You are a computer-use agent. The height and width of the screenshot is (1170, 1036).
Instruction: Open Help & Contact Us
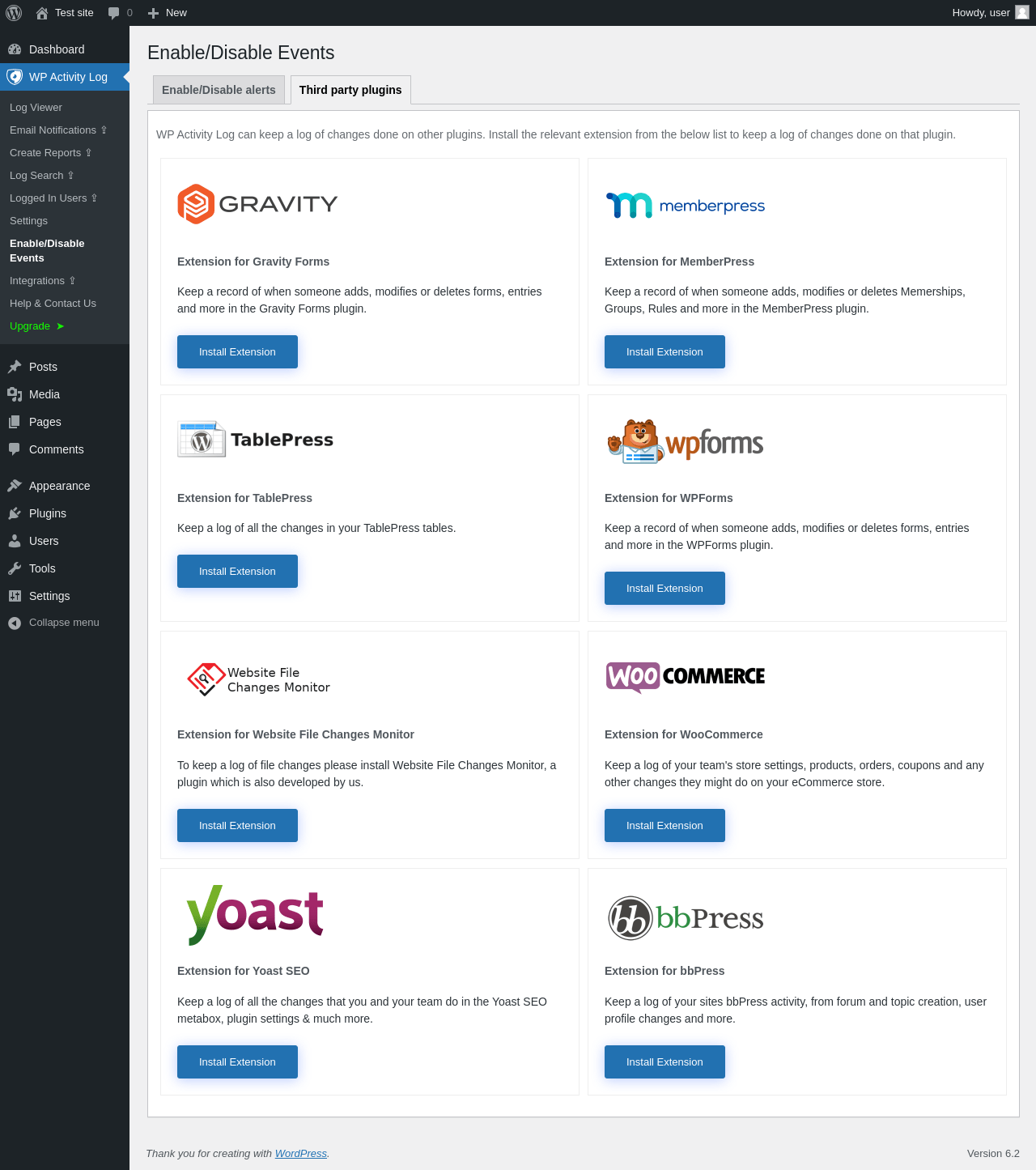53,304
